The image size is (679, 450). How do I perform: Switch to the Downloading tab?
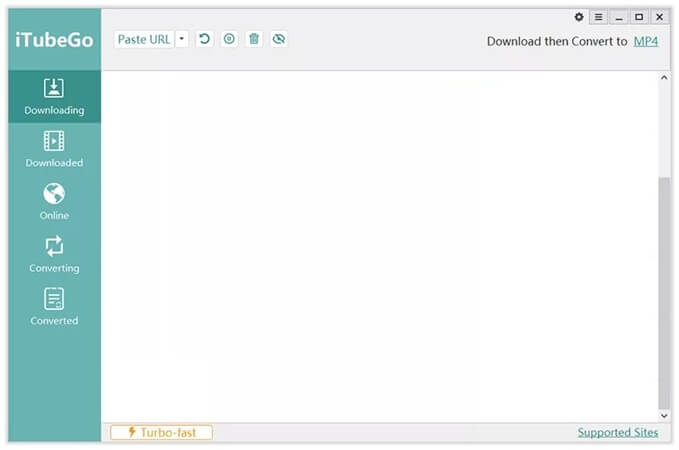coord(54,97)
